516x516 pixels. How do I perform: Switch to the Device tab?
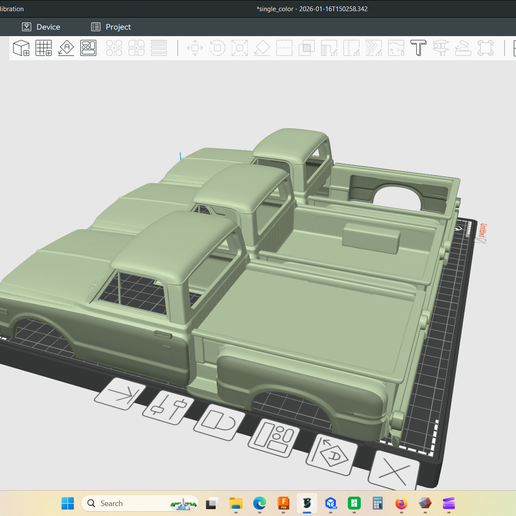(41, 27)
